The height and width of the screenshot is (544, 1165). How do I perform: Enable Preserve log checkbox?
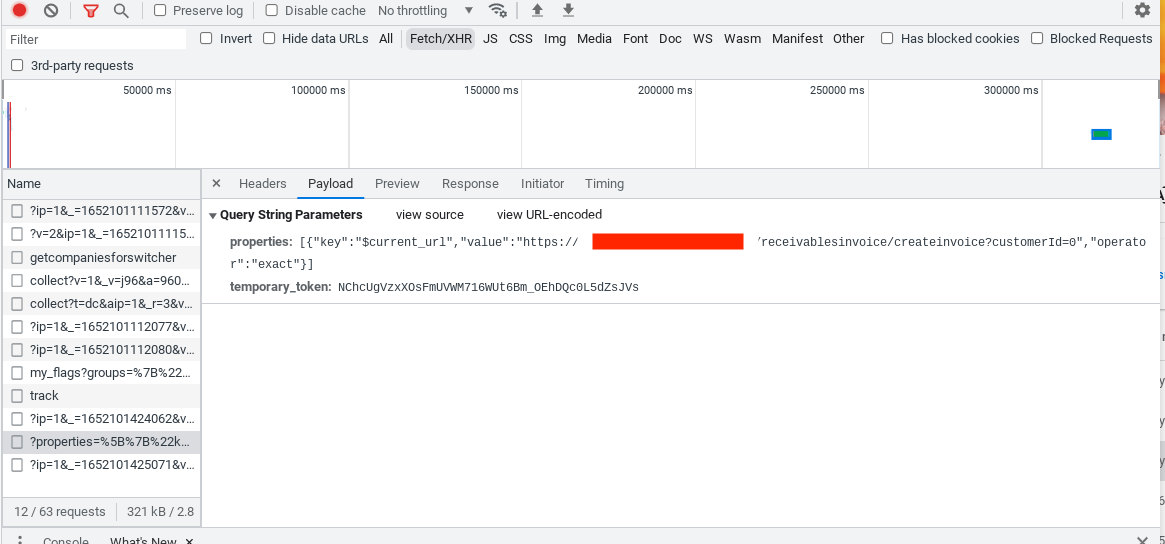tap(160, 10)
